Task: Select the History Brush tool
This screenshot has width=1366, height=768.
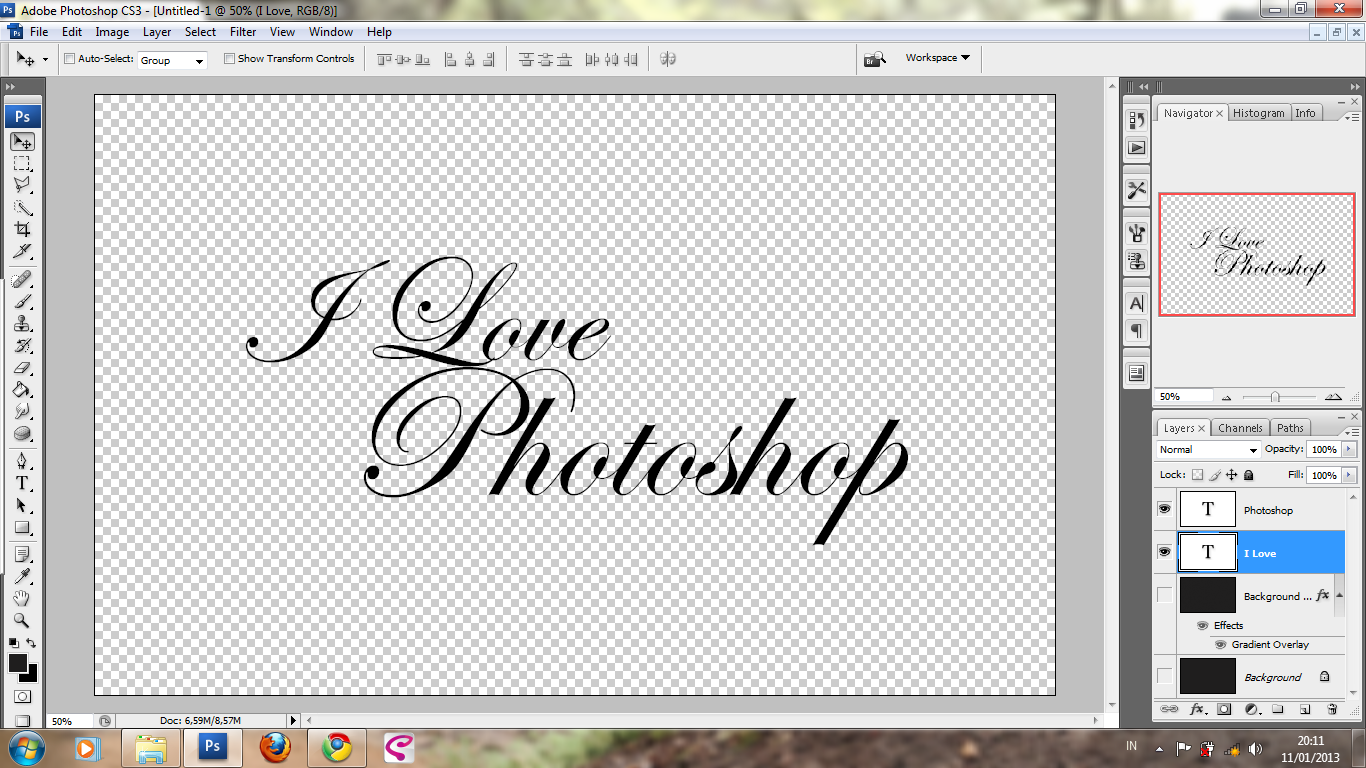Action: click(22, 345)
